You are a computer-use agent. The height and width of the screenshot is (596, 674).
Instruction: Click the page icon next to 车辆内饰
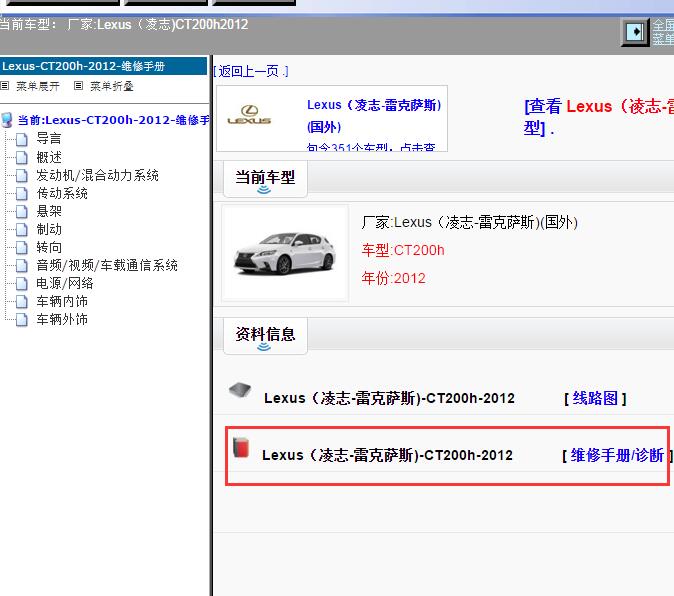point(21,302)
